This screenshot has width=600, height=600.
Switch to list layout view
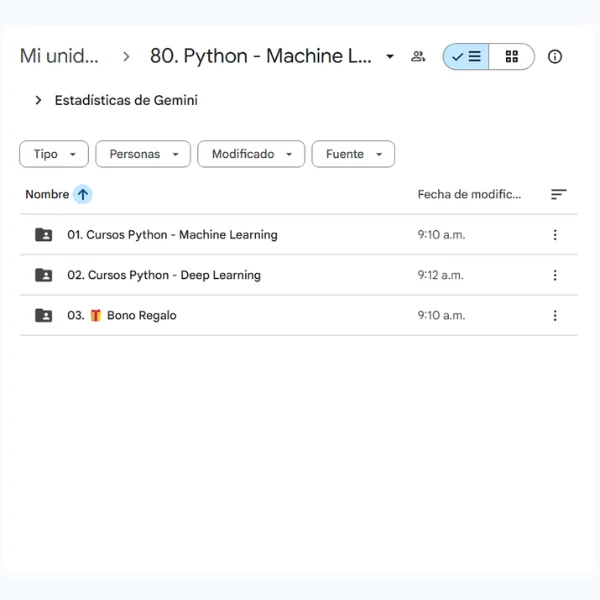click(x=466, y=57)
